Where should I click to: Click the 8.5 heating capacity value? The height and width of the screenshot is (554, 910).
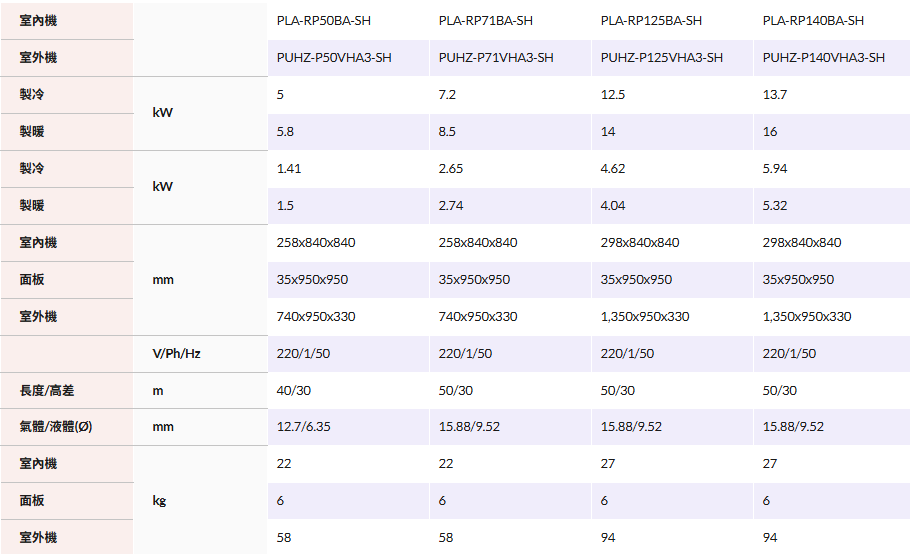click(447, 132)
